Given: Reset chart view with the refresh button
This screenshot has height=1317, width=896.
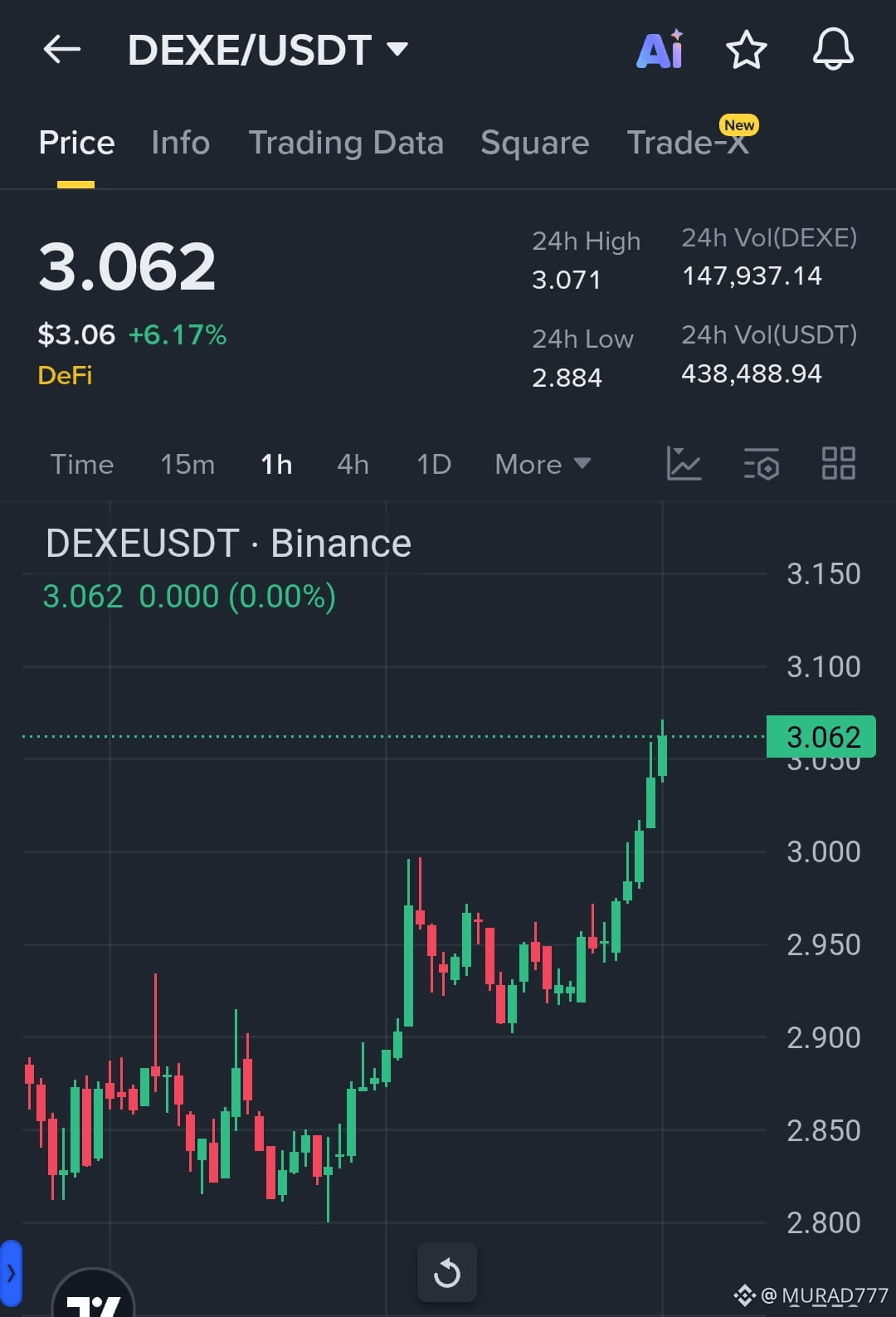Looking at the screenshot, I should pyautogui.click(x=447, y=1272).
